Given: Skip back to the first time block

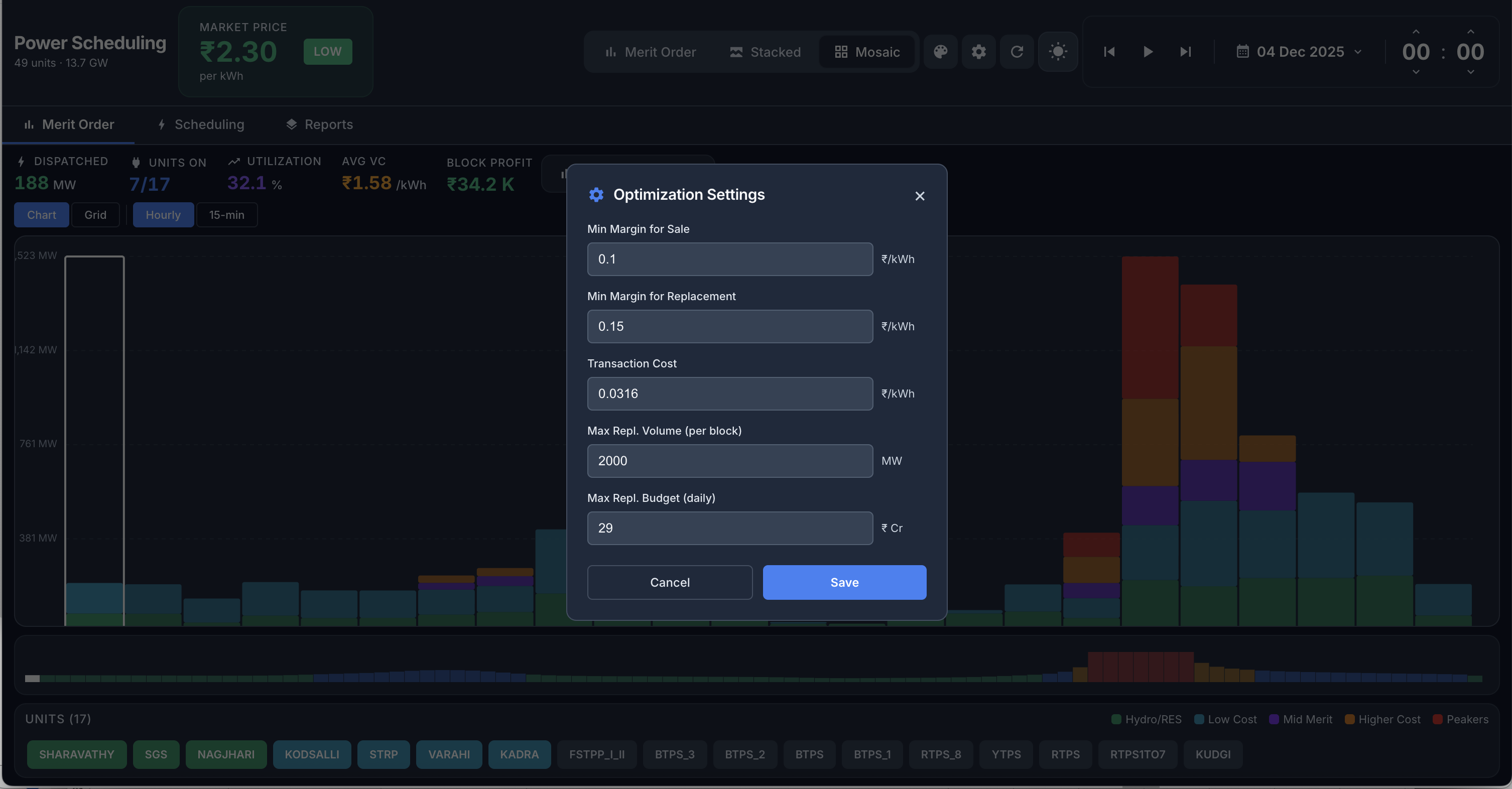Looking at the screenshot, I should pyautogui.click(x=1109, y=52).
